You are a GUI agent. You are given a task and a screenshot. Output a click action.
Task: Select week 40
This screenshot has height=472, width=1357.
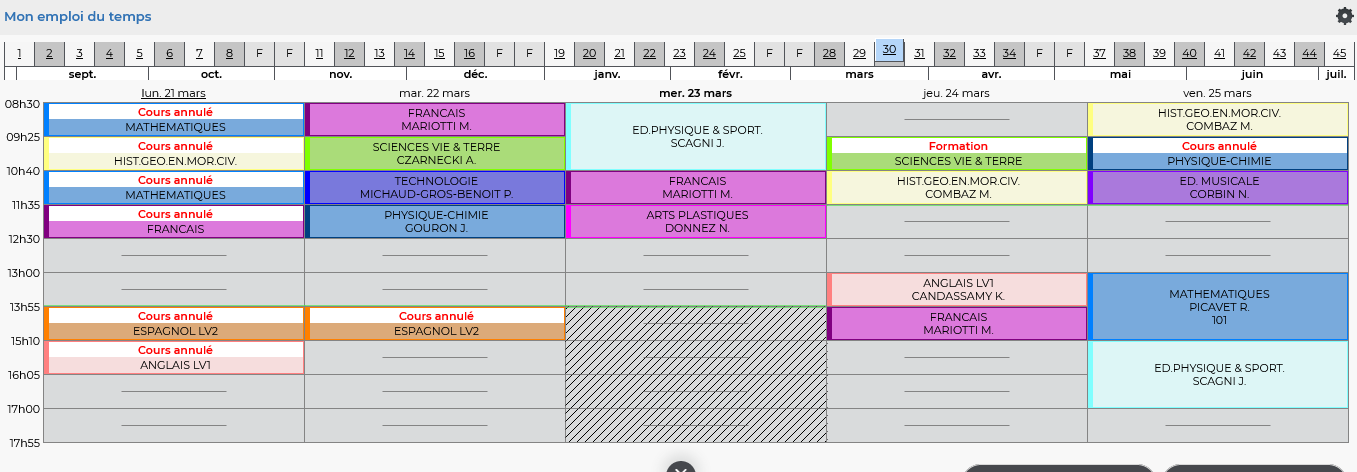pyautogui.click(x=1189, y=54)
